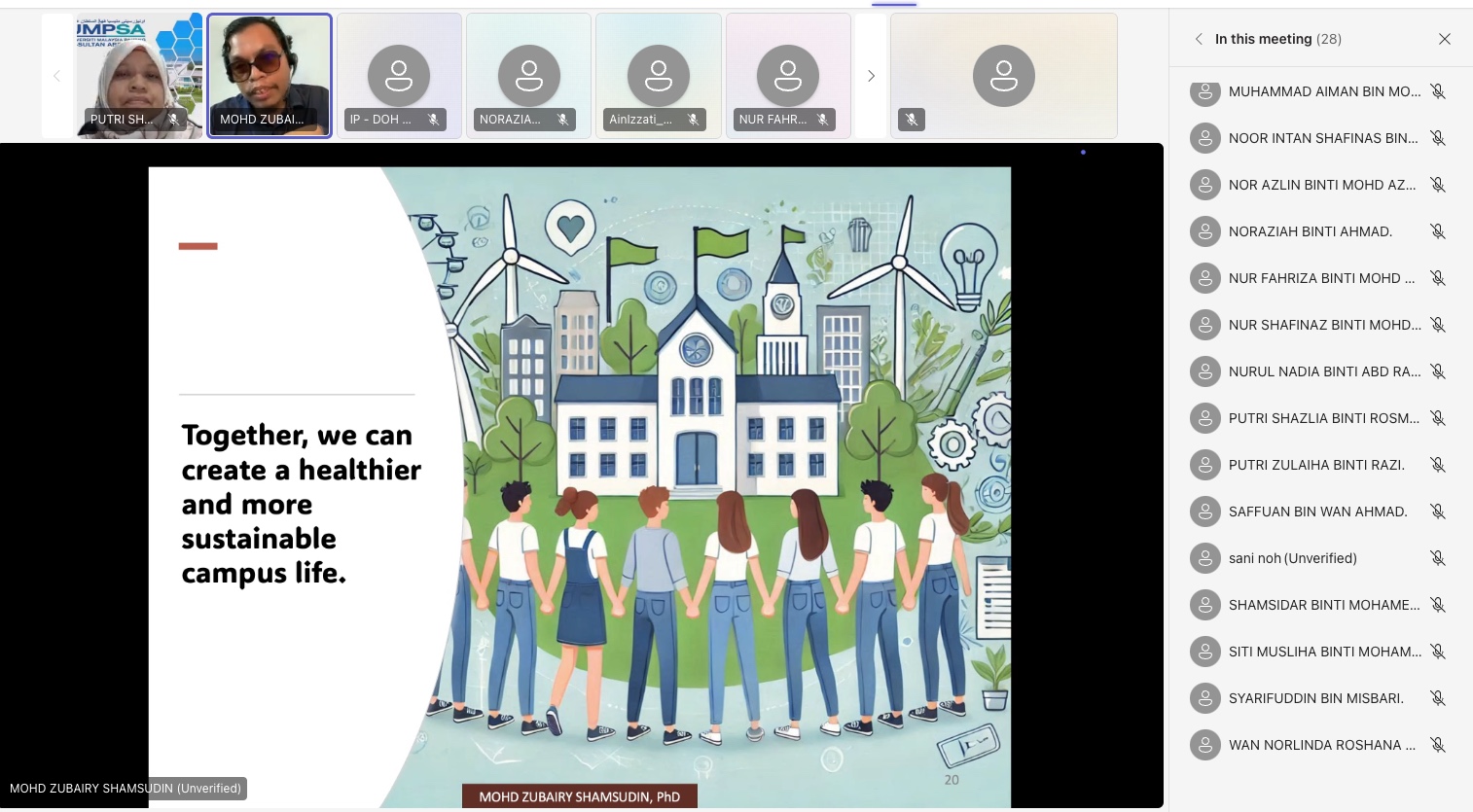Open avatar of NUR FAHRIZA BINTI MOHD

[x=1205, y=278]
